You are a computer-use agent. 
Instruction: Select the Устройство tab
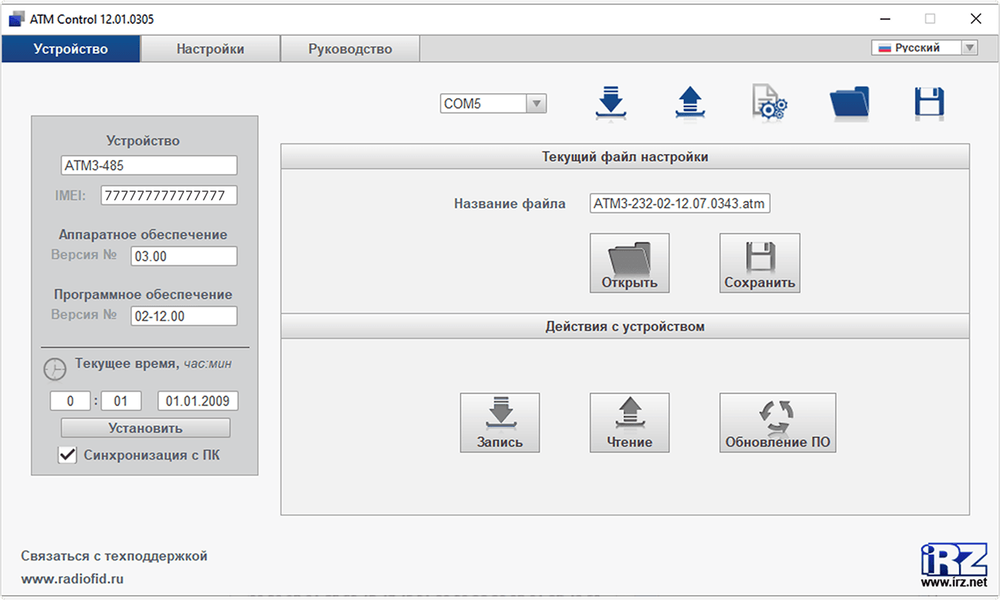pos(70,49)
